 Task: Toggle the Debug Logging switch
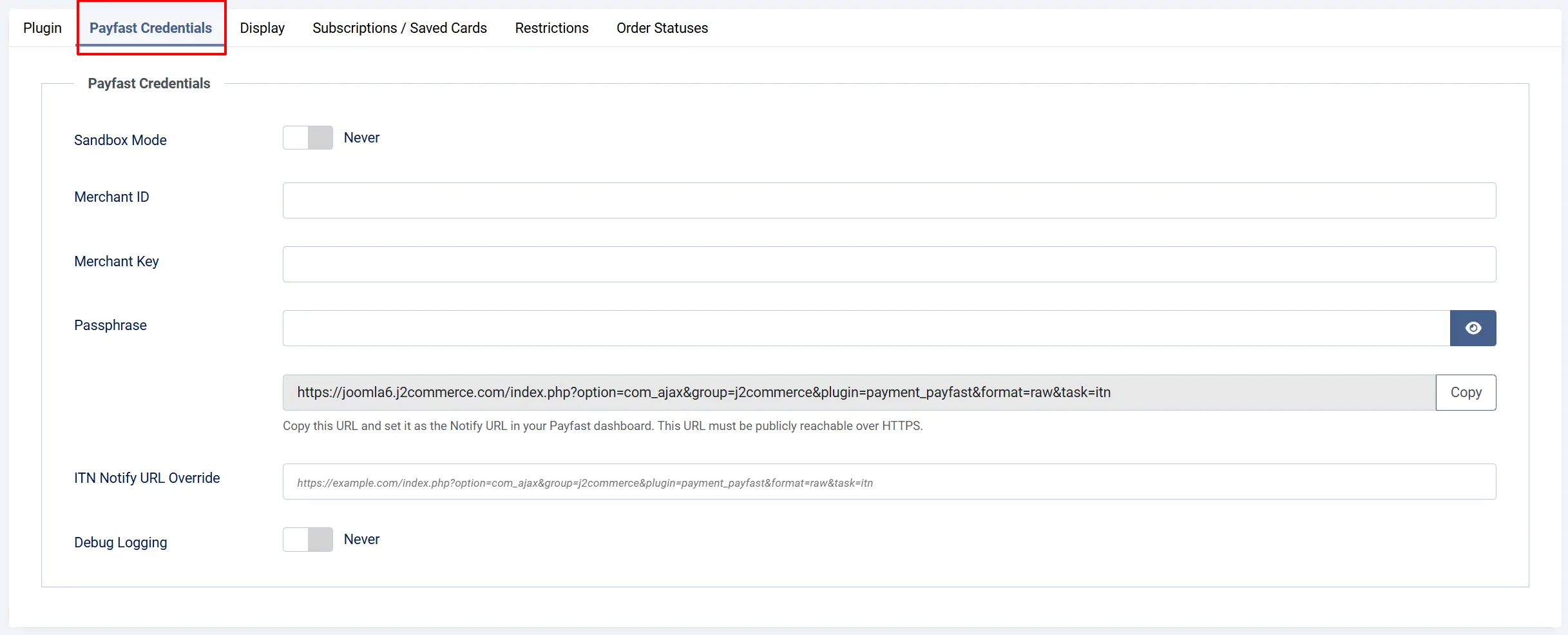coord(308,540)
